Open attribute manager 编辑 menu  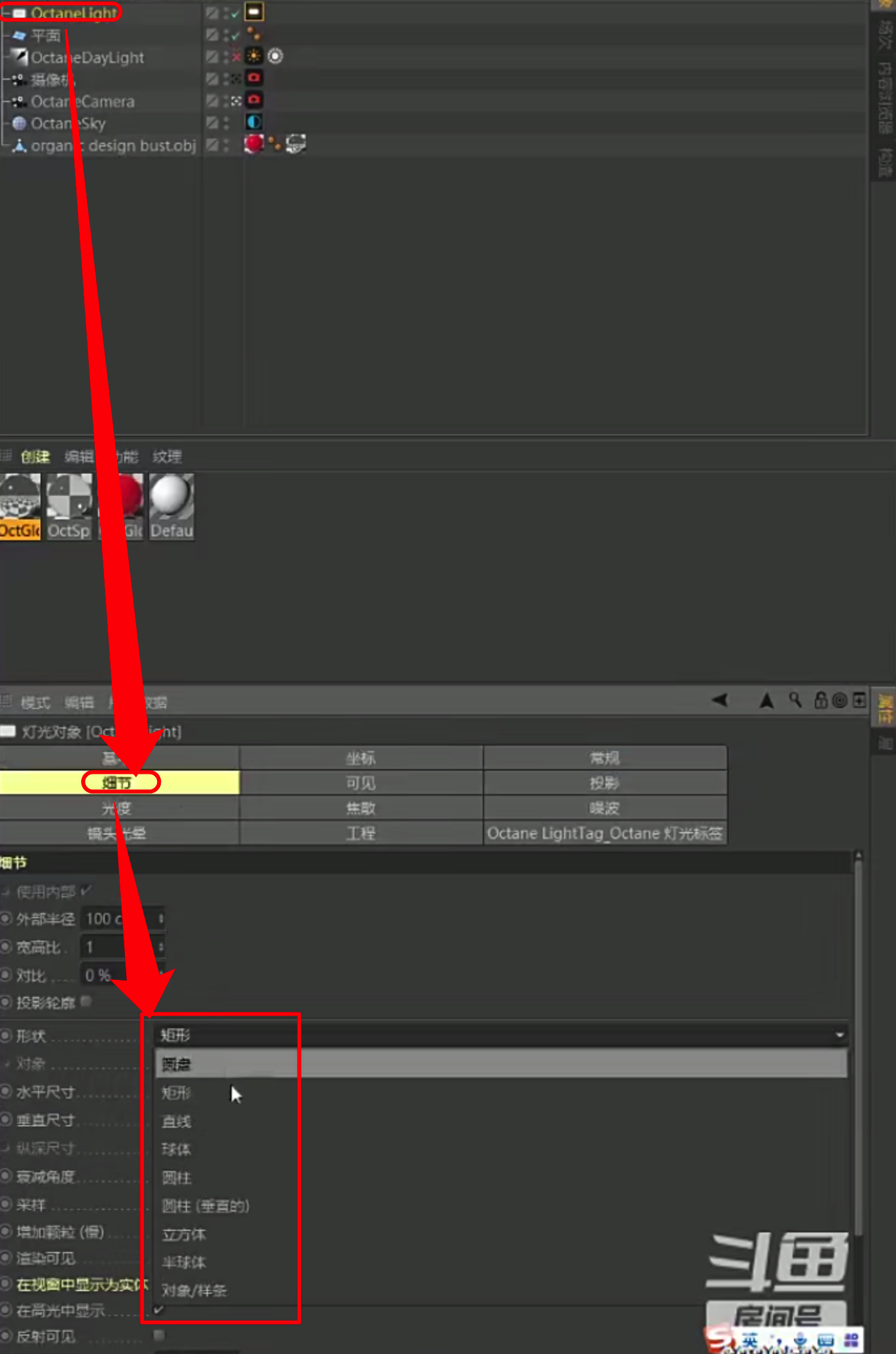coord(79,703)
